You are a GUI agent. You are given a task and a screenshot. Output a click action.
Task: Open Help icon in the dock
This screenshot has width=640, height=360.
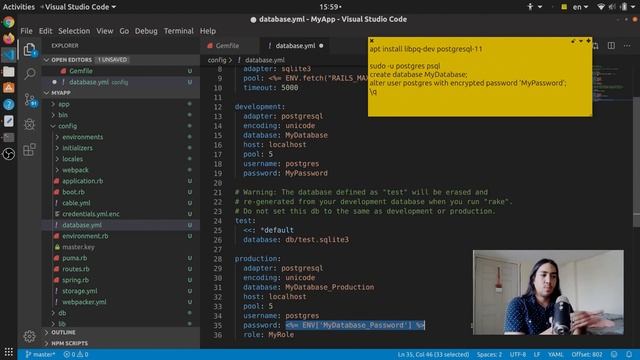9,104
